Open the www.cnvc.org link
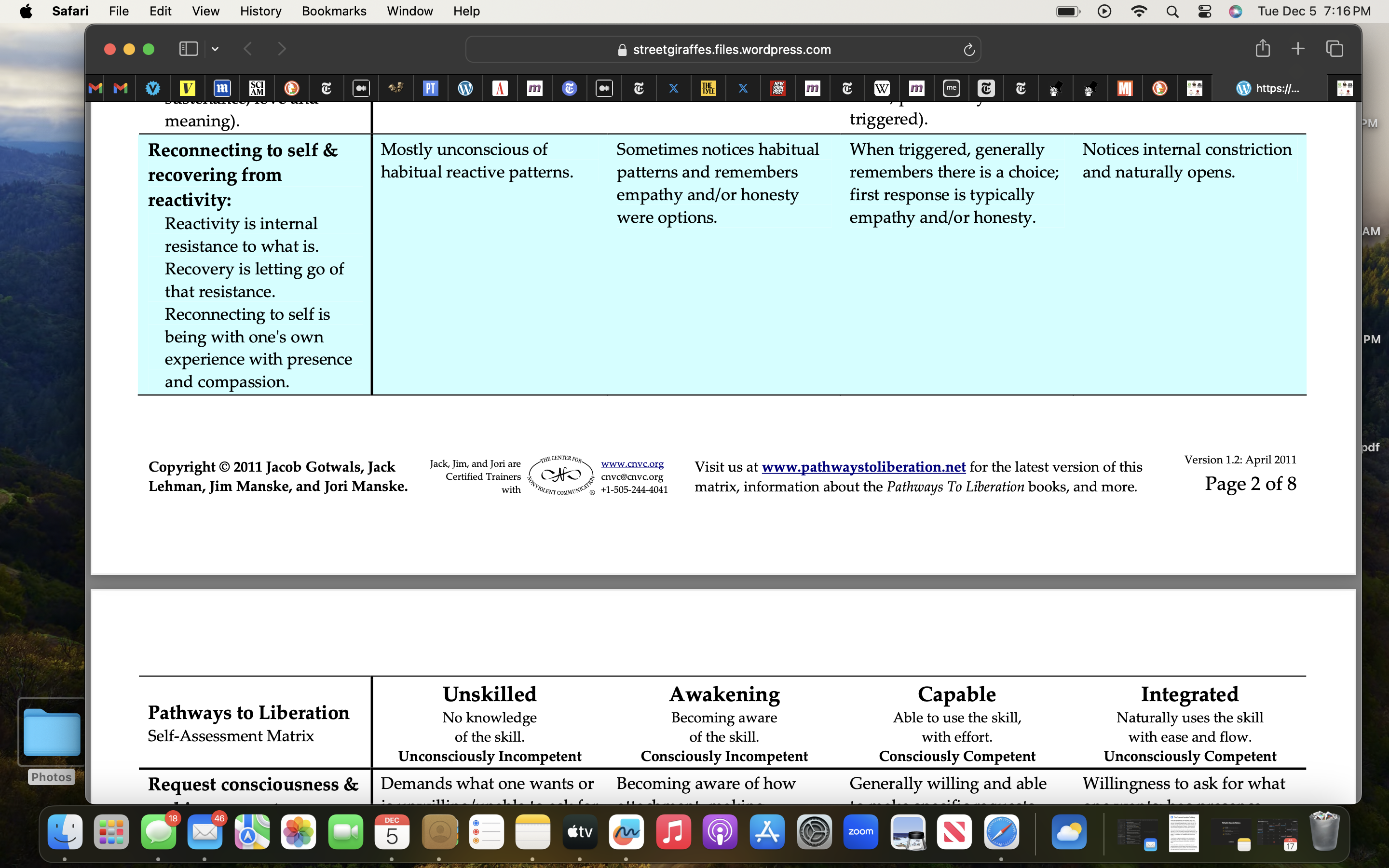 pos(632,463)
